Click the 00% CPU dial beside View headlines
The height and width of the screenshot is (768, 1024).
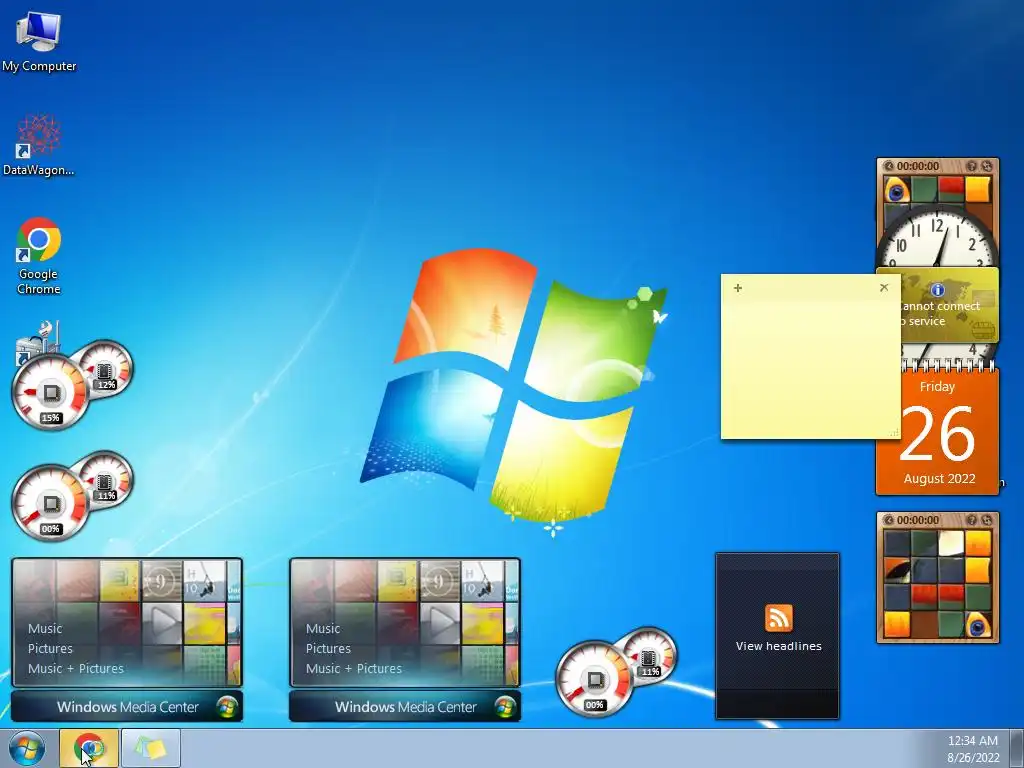pos(594,680)
